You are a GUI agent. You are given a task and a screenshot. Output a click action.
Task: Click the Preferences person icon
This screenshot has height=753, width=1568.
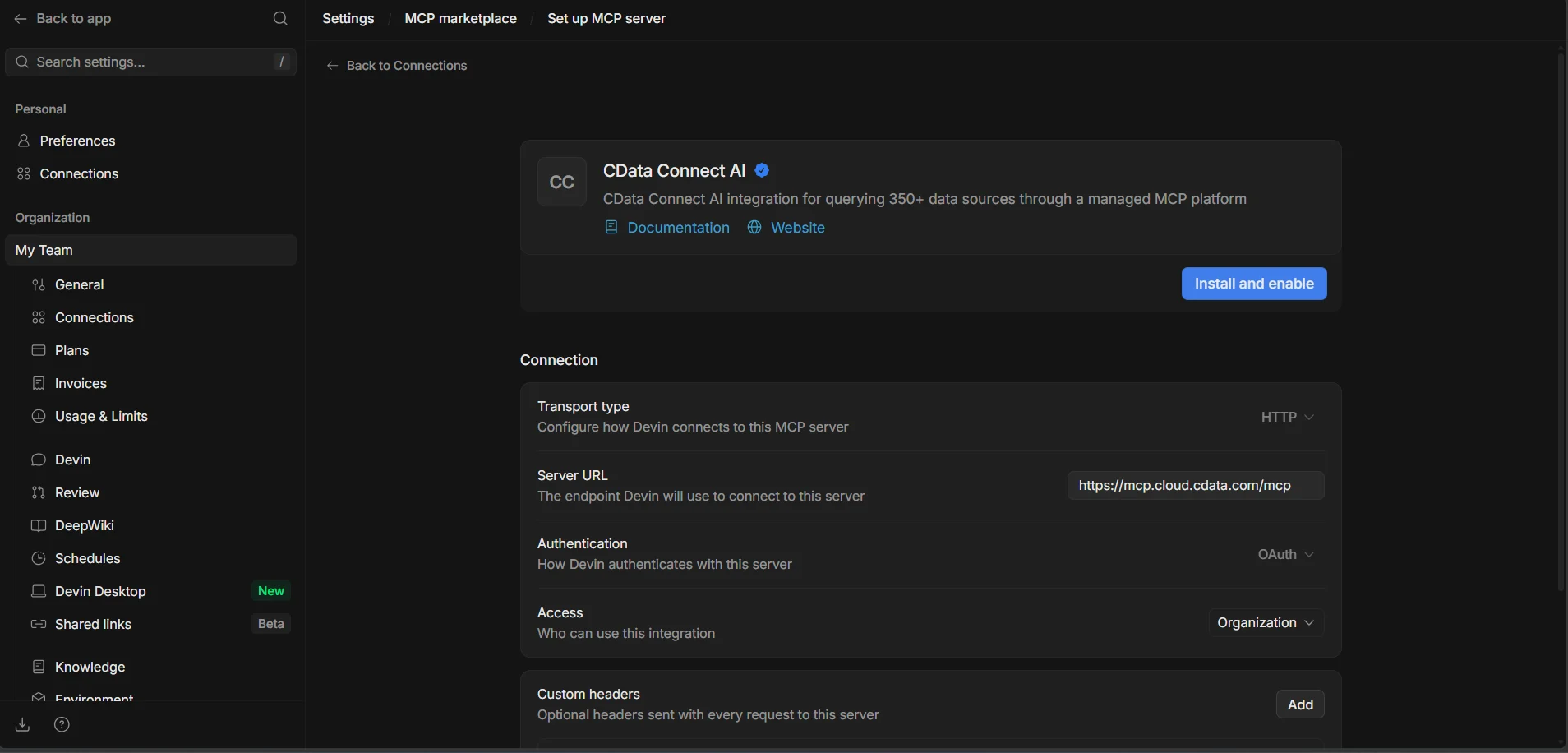(x=24, y=141)
